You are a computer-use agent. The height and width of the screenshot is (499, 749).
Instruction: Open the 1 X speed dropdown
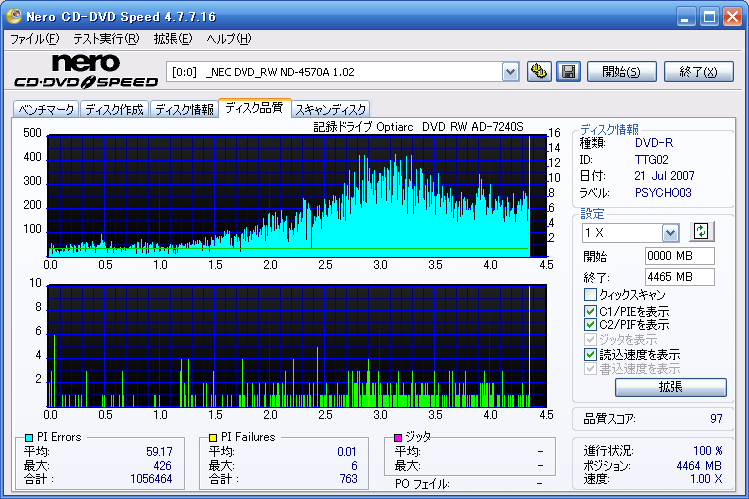670,233
